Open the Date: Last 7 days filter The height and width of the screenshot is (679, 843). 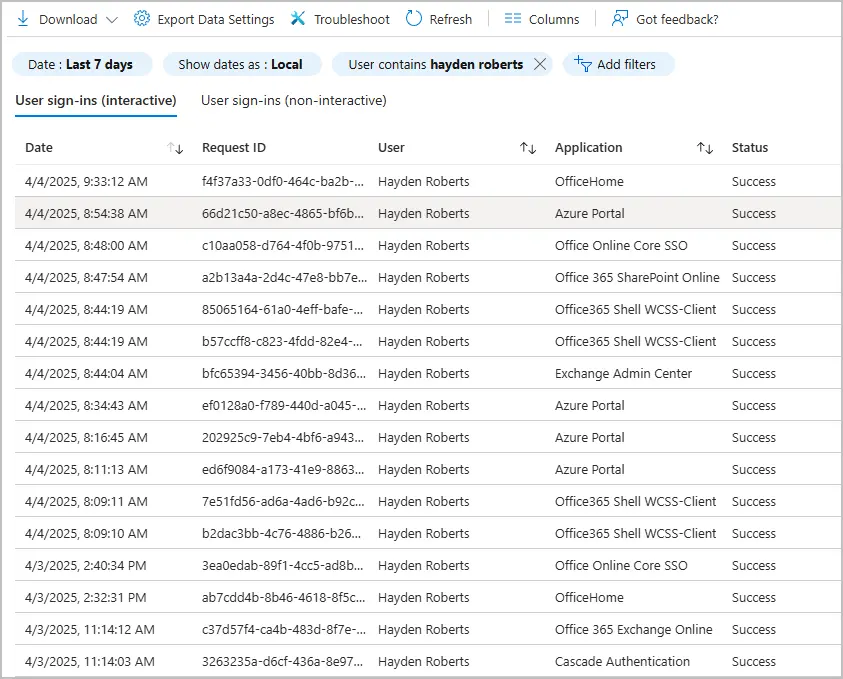(x=82, y=65)
